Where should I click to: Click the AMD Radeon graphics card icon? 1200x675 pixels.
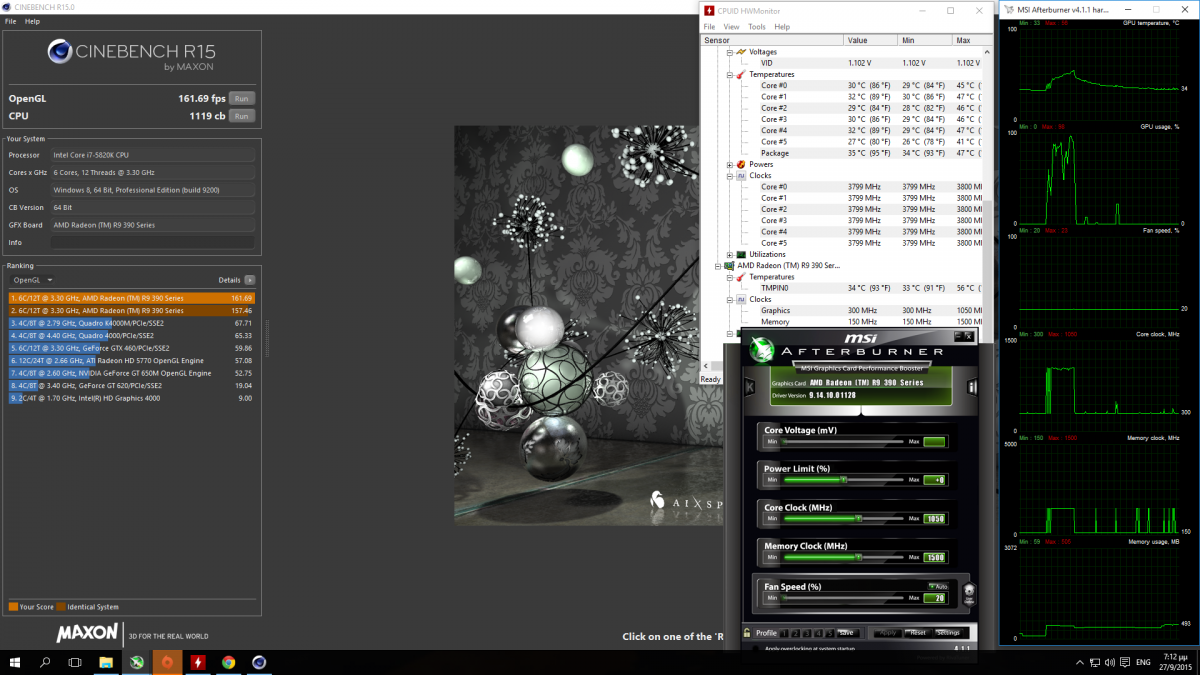[x=731, y=266]
